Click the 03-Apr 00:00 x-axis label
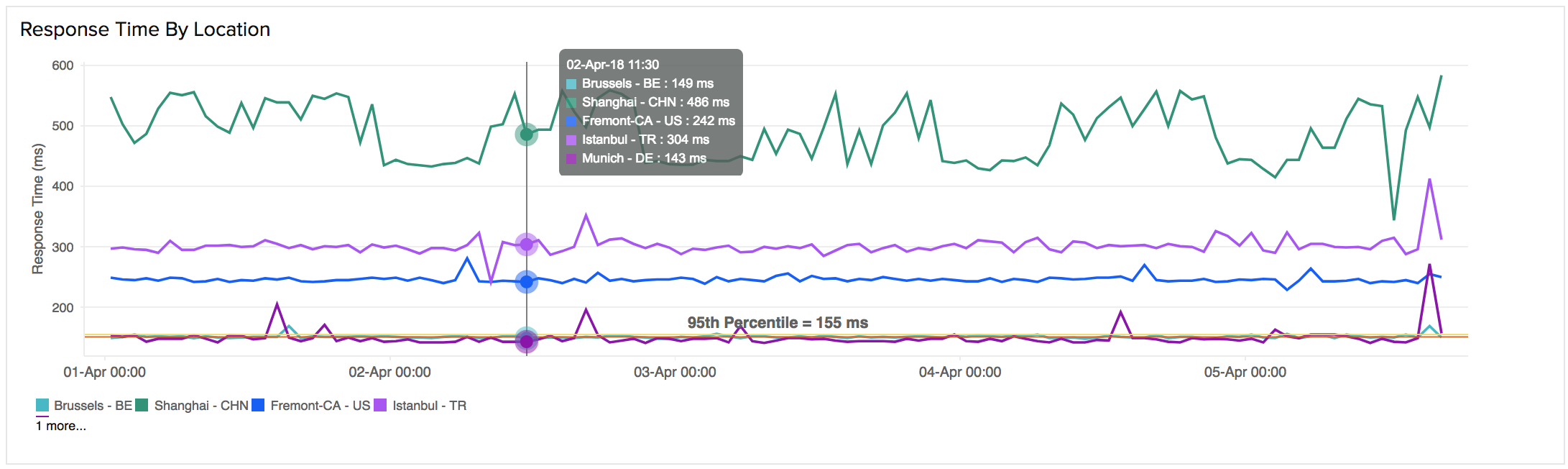Screen dimensions: 1568x469 (674, 372)
